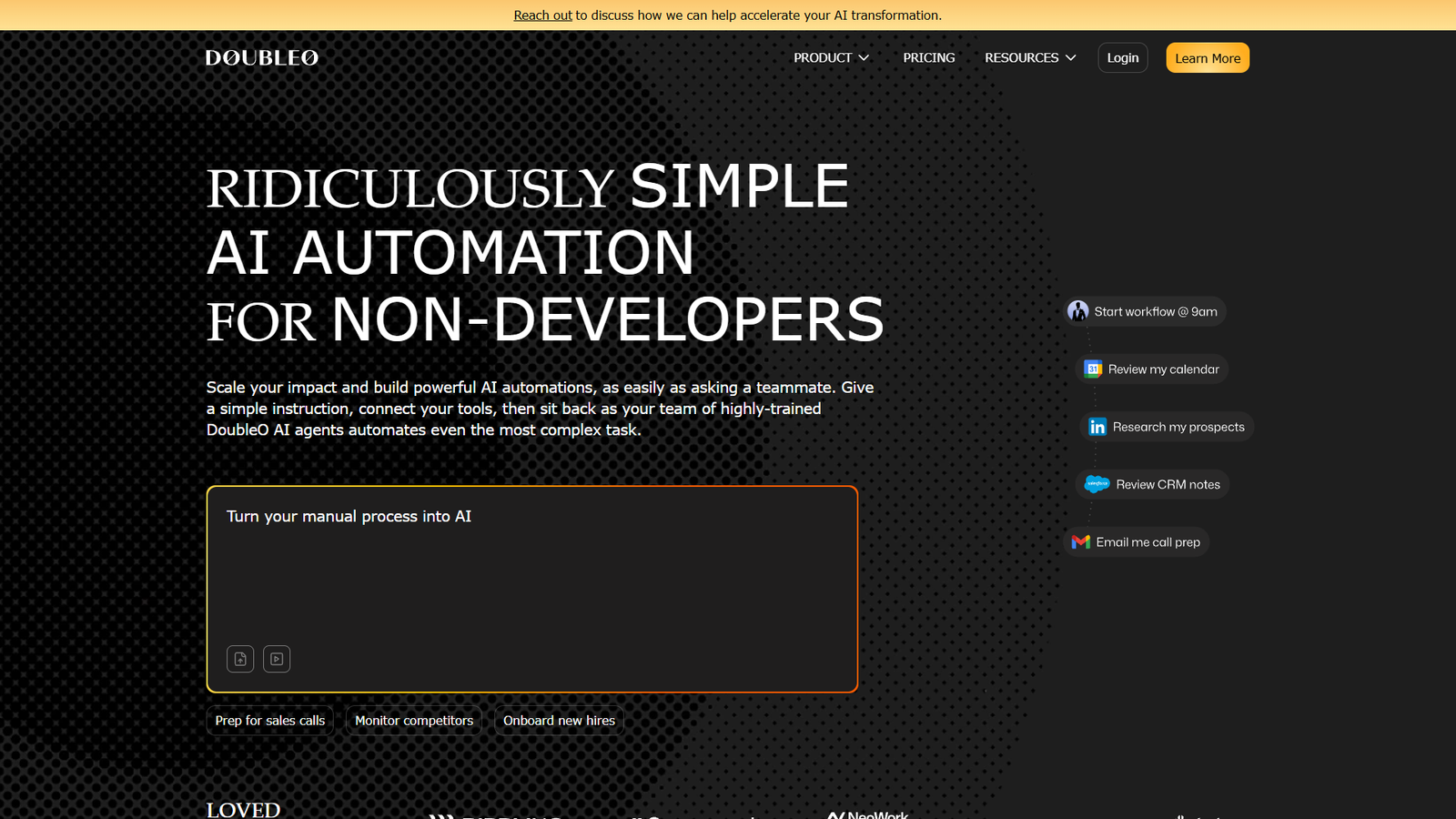1456x819 pixels.
Task: Click the AI transformation banner message
Action: [728, 15]
